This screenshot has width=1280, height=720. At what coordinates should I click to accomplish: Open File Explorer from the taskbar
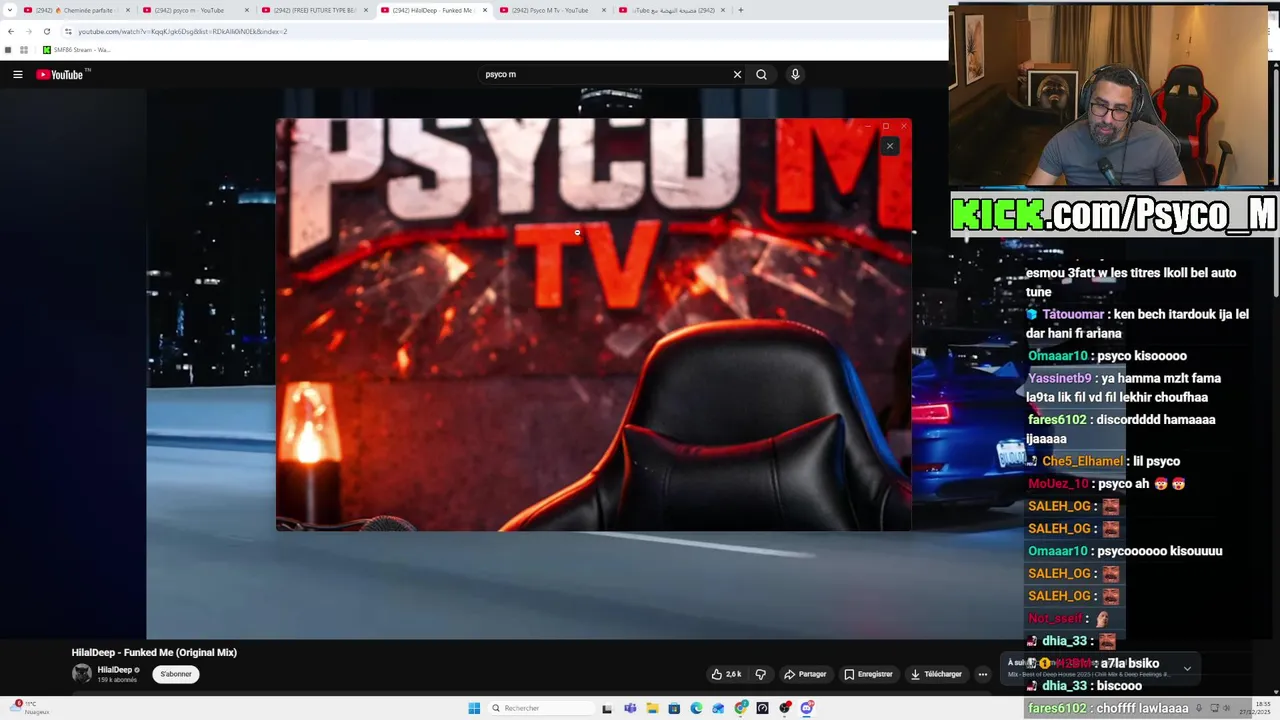pos(652,708)
